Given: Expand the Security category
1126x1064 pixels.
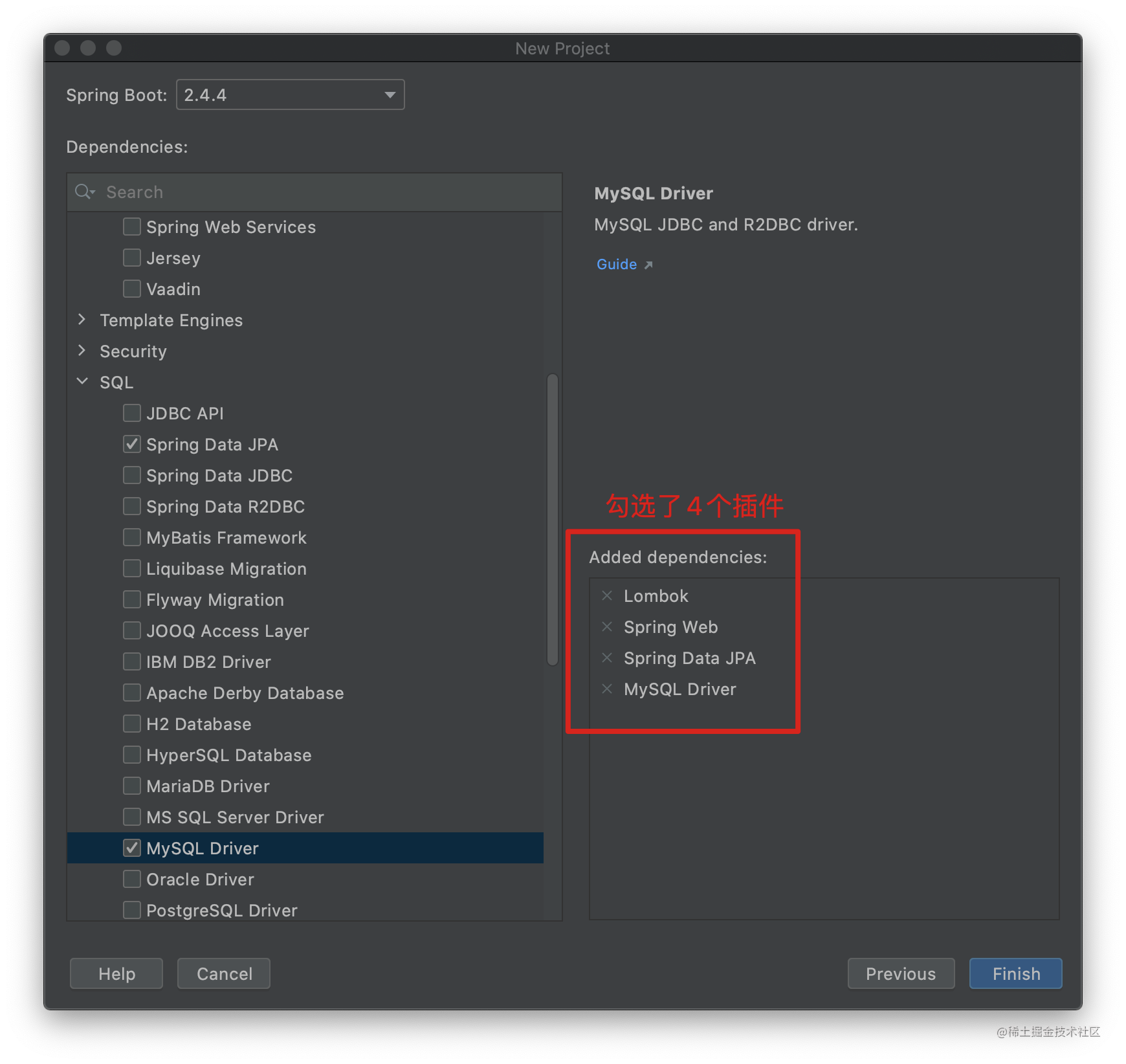Looking at the screenshot, I should [x=82, y=350].
